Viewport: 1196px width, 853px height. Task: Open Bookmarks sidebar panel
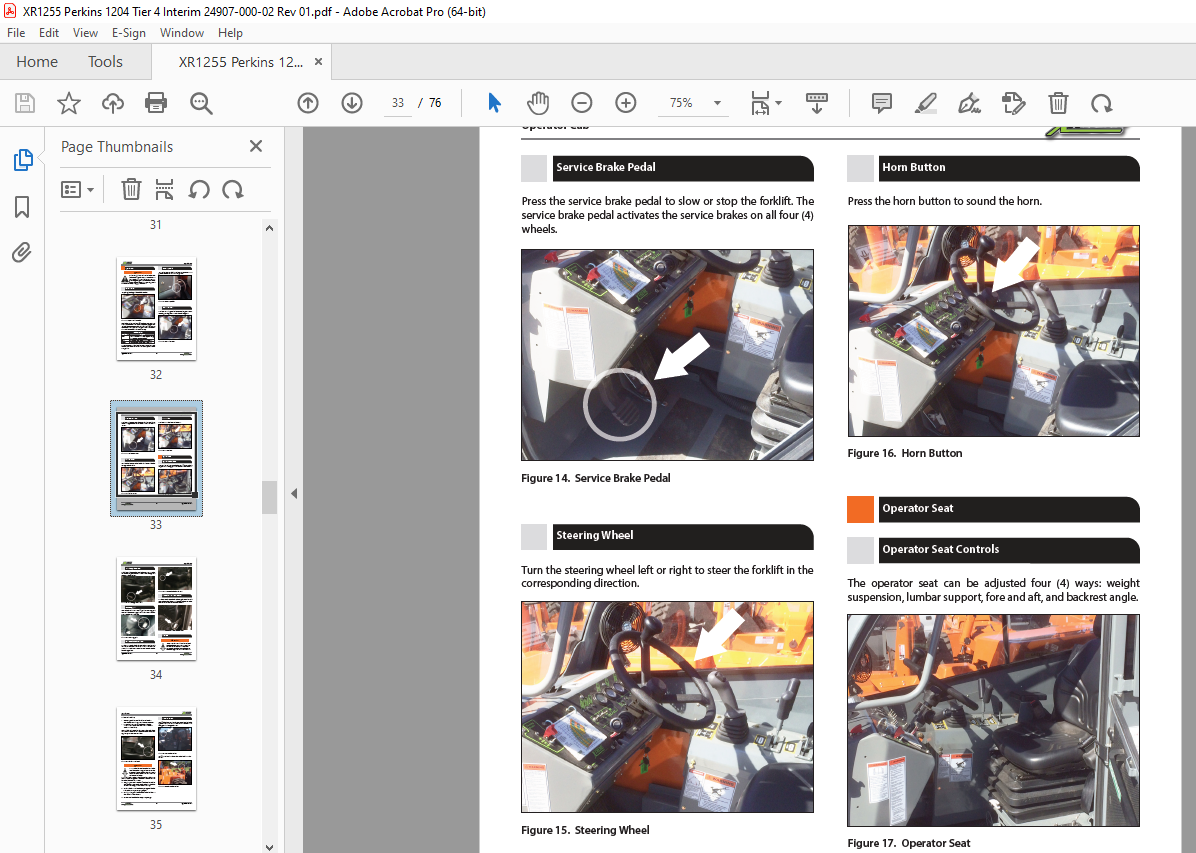click(22, 207)
